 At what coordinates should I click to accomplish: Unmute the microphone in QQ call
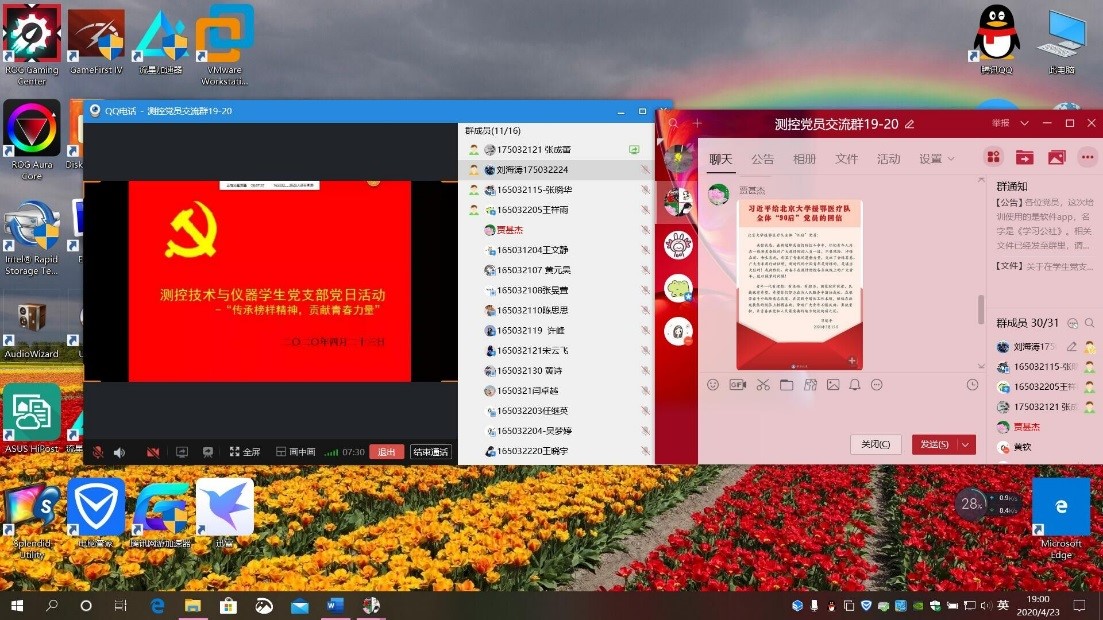click(x=98, y=452)
